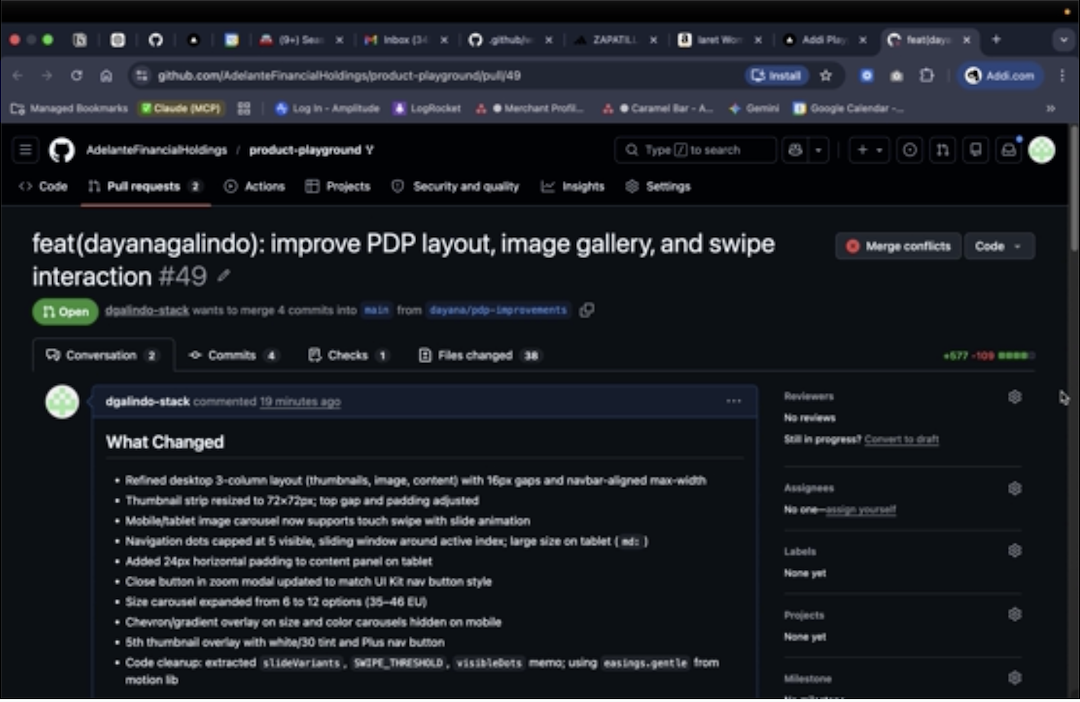Click the Install app button
Viewport: 1080px width, 702px height.
[x=776, y=76]
